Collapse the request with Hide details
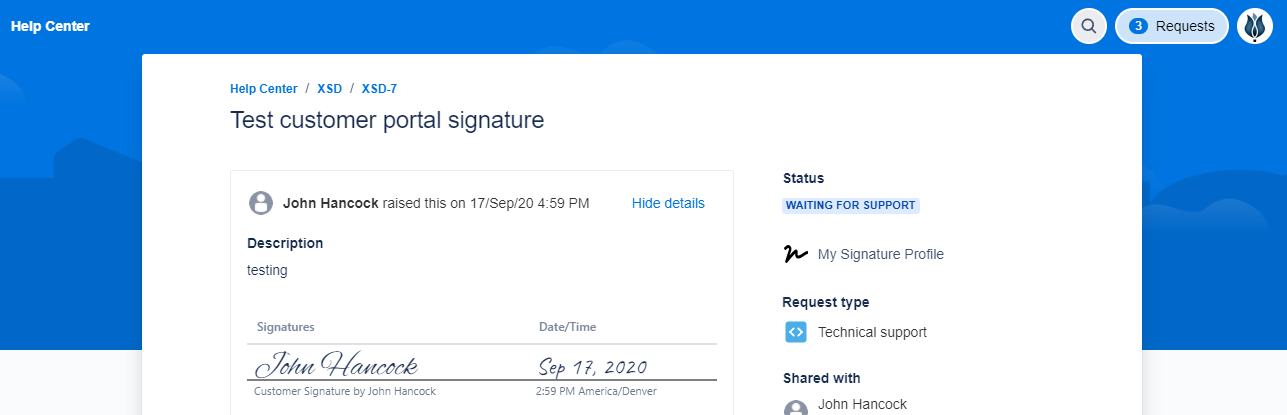This screenshot has width=1287, height=415. click(668, 203)
